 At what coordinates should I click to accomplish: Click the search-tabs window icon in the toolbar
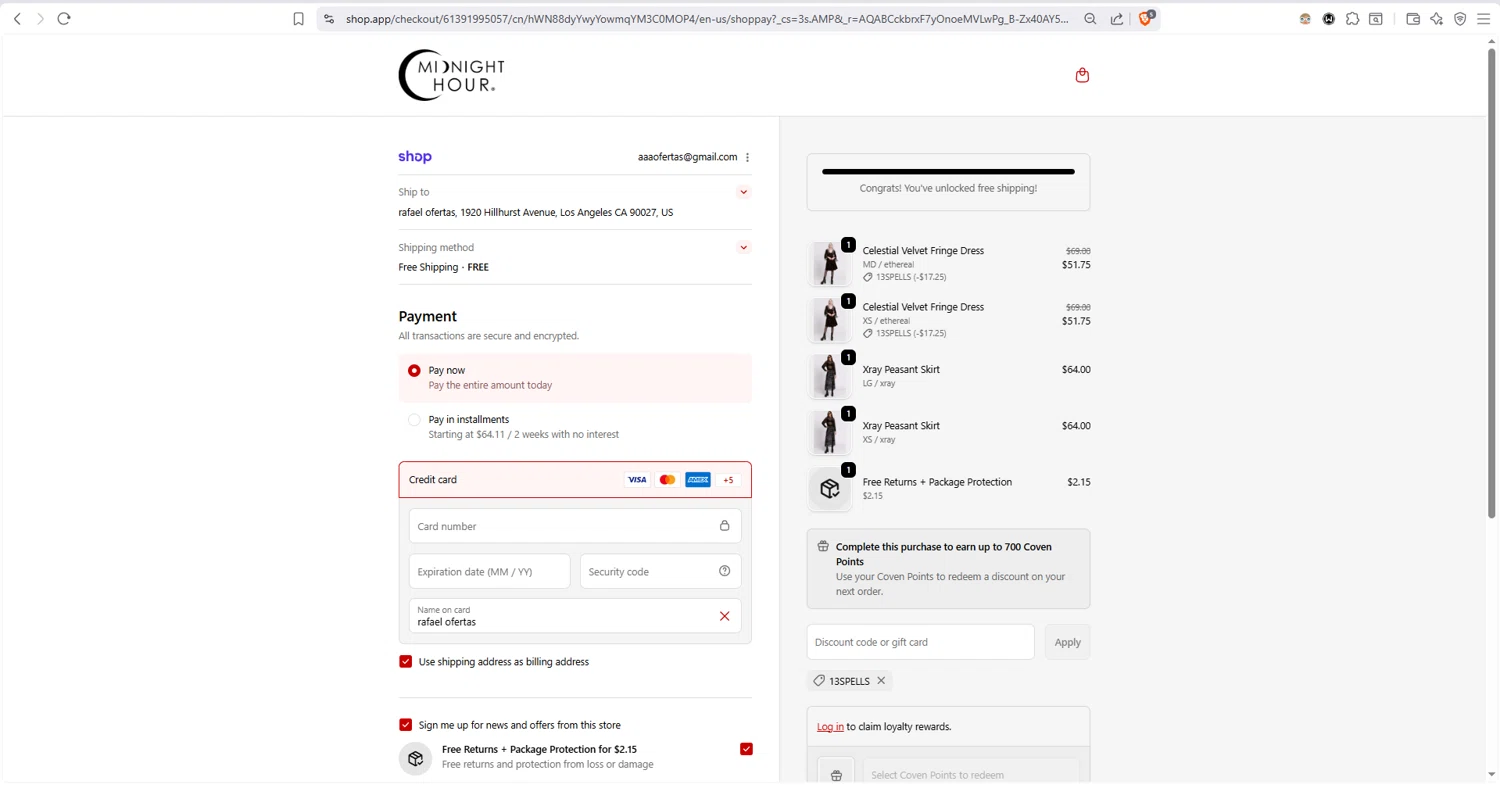tap(1376, 18)
